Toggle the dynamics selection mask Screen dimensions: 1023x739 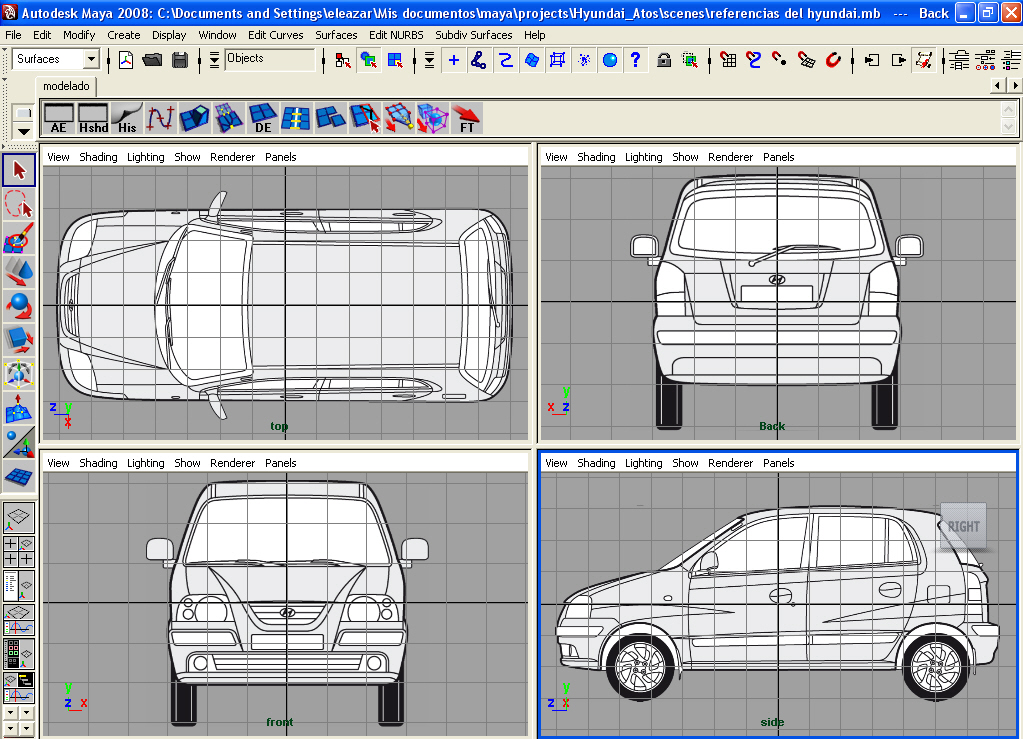click(584, 61)
